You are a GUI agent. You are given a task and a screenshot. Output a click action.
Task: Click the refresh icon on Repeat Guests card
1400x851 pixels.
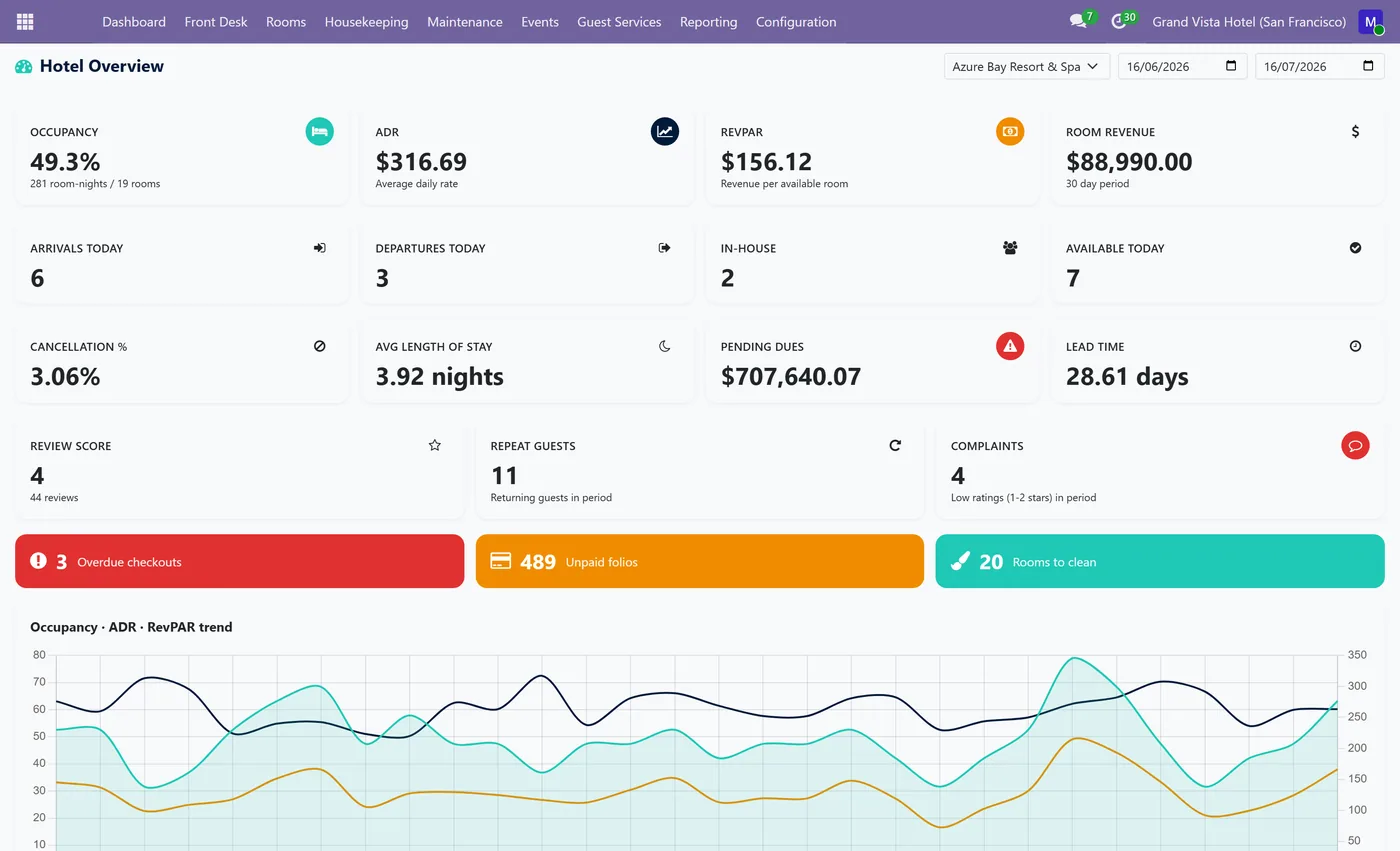pos(895,445)
